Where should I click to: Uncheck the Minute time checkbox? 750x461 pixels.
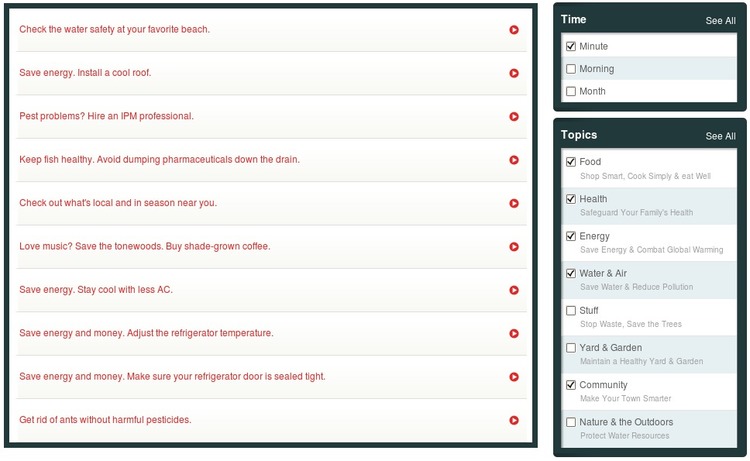click(x=571, y=47)
